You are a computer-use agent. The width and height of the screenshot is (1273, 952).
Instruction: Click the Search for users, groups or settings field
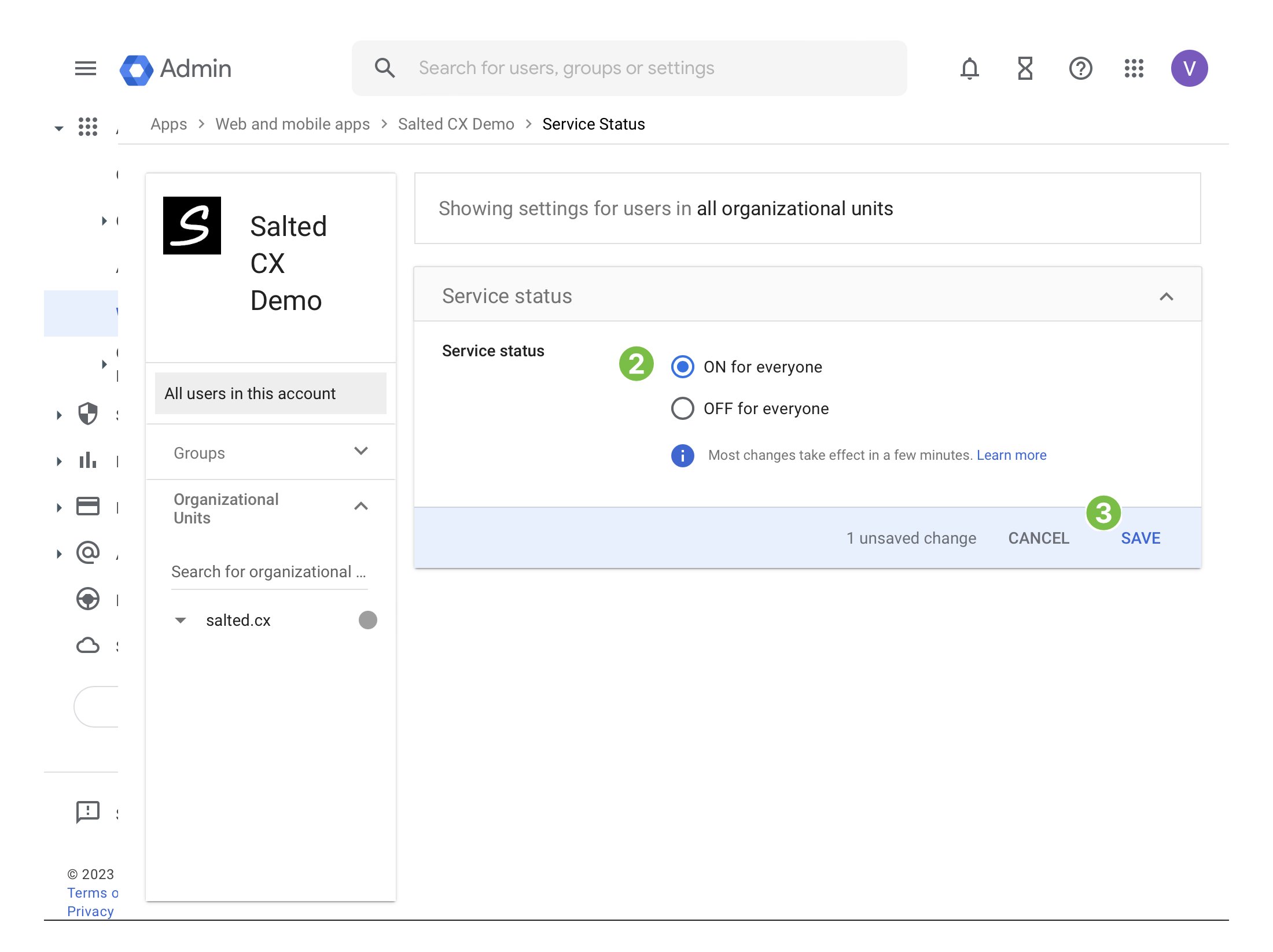[630, 68]
